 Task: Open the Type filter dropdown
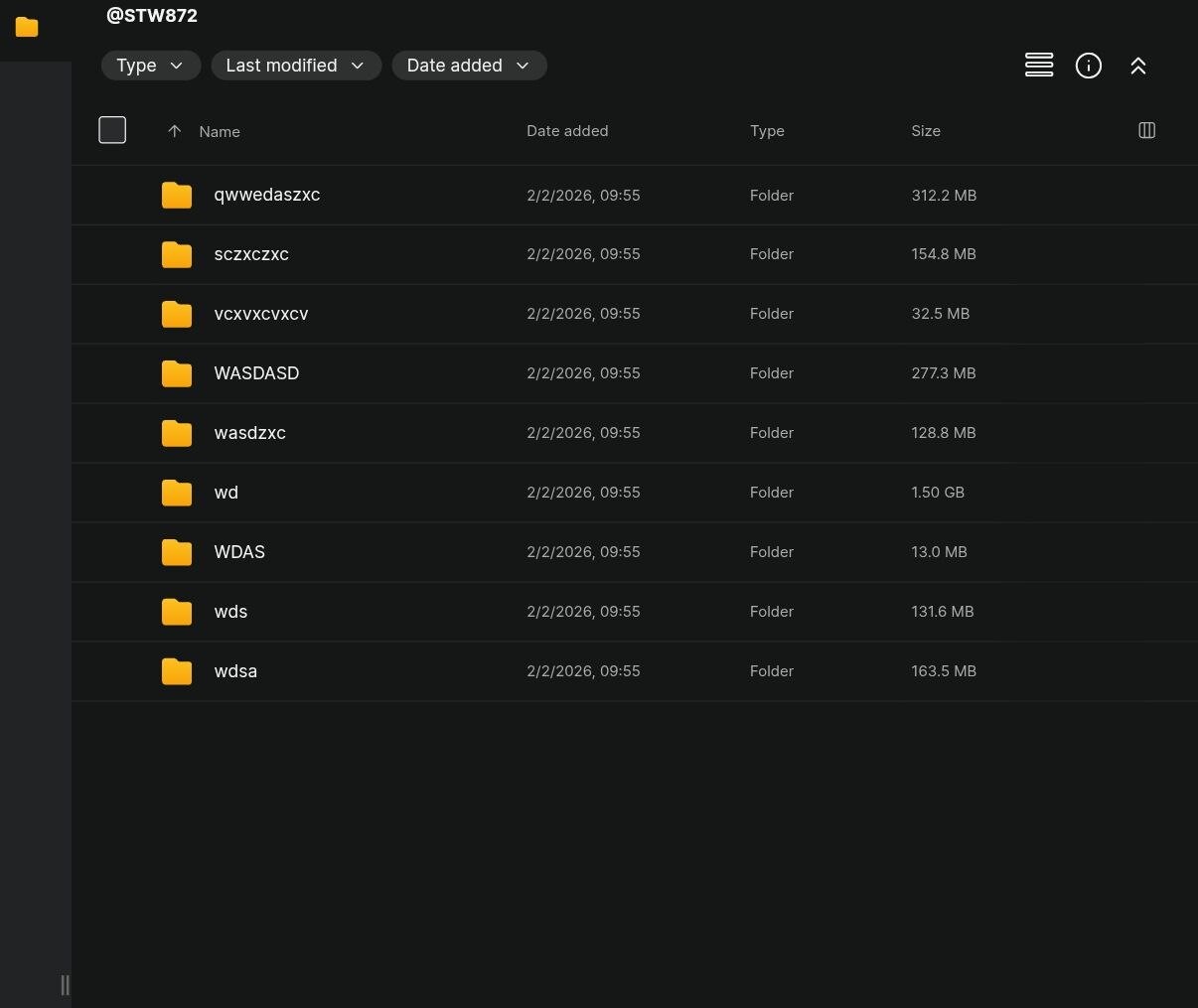pos(150,66)
